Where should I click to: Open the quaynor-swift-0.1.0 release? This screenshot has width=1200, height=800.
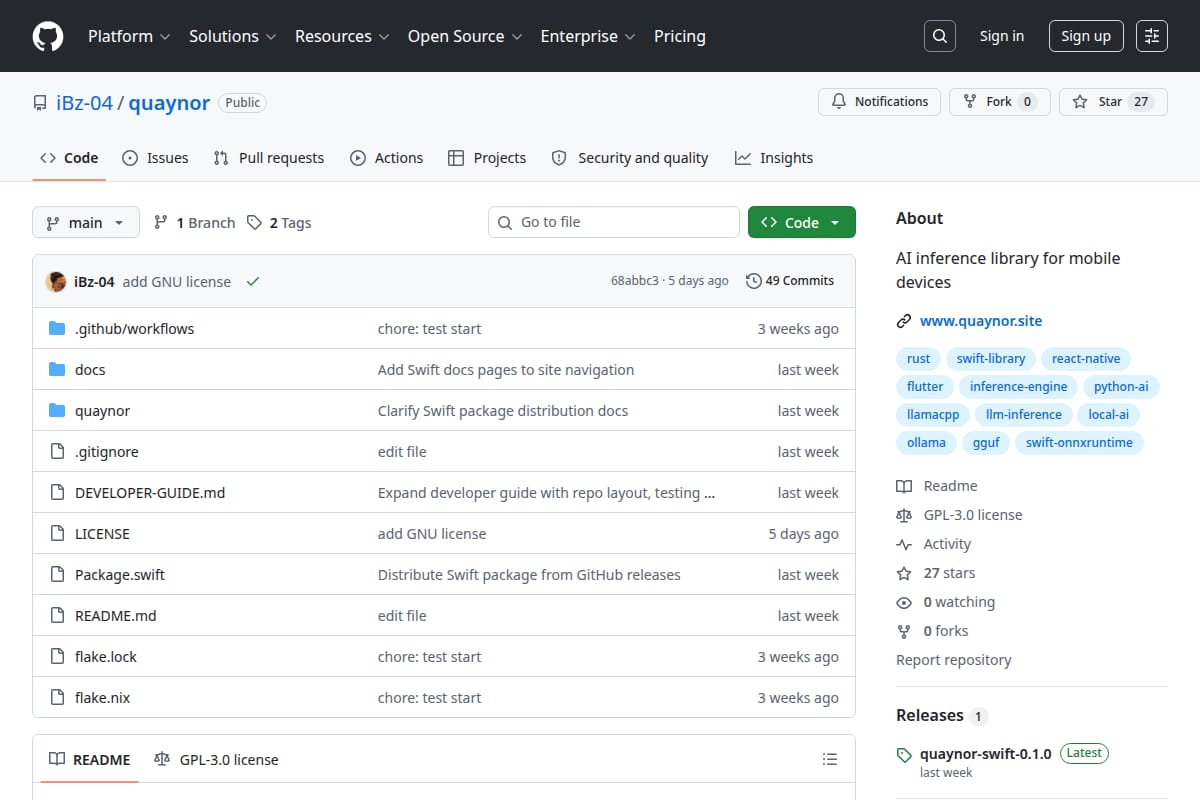985,754
